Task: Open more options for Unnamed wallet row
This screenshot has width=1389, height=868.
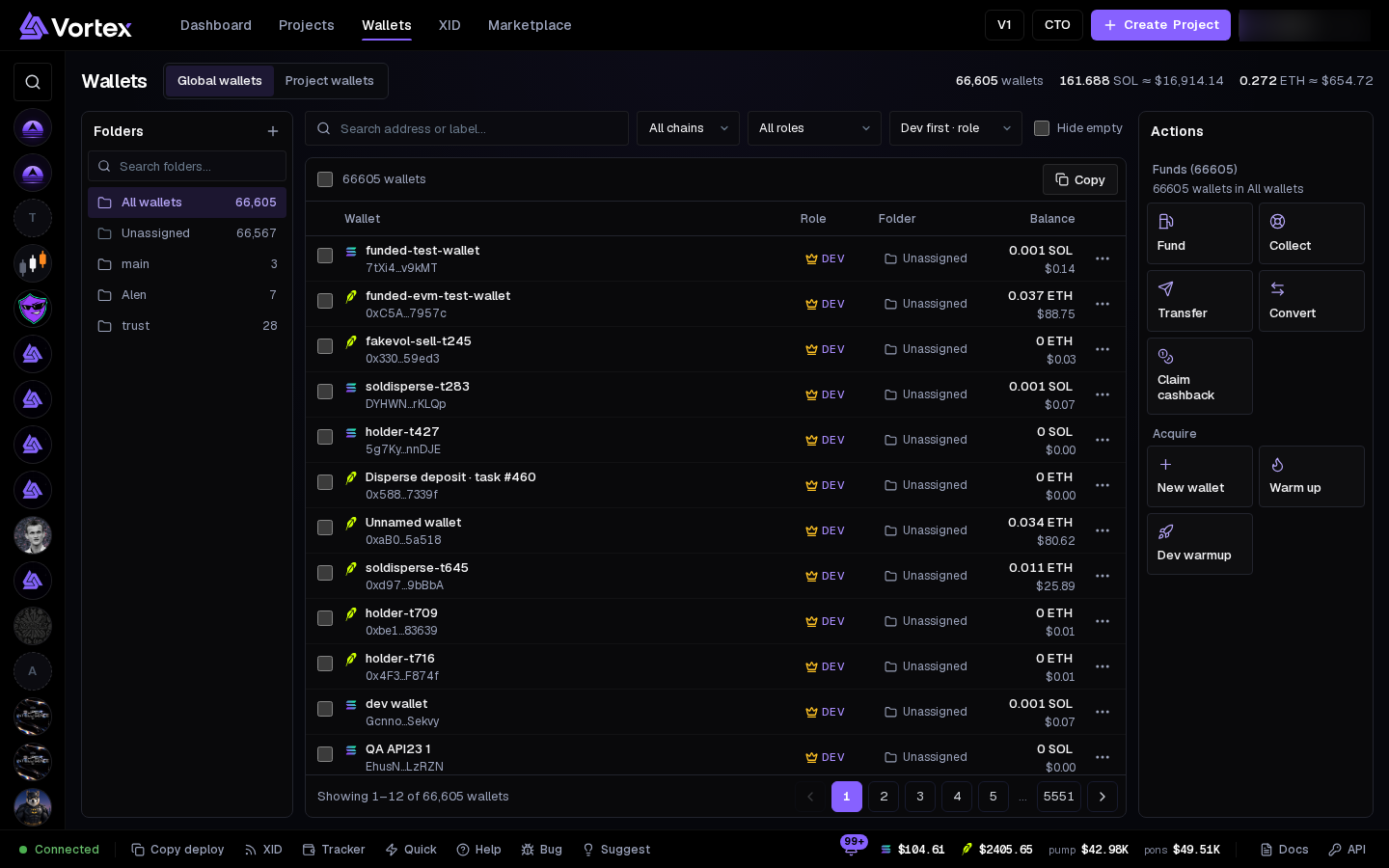Action: 1103,530
